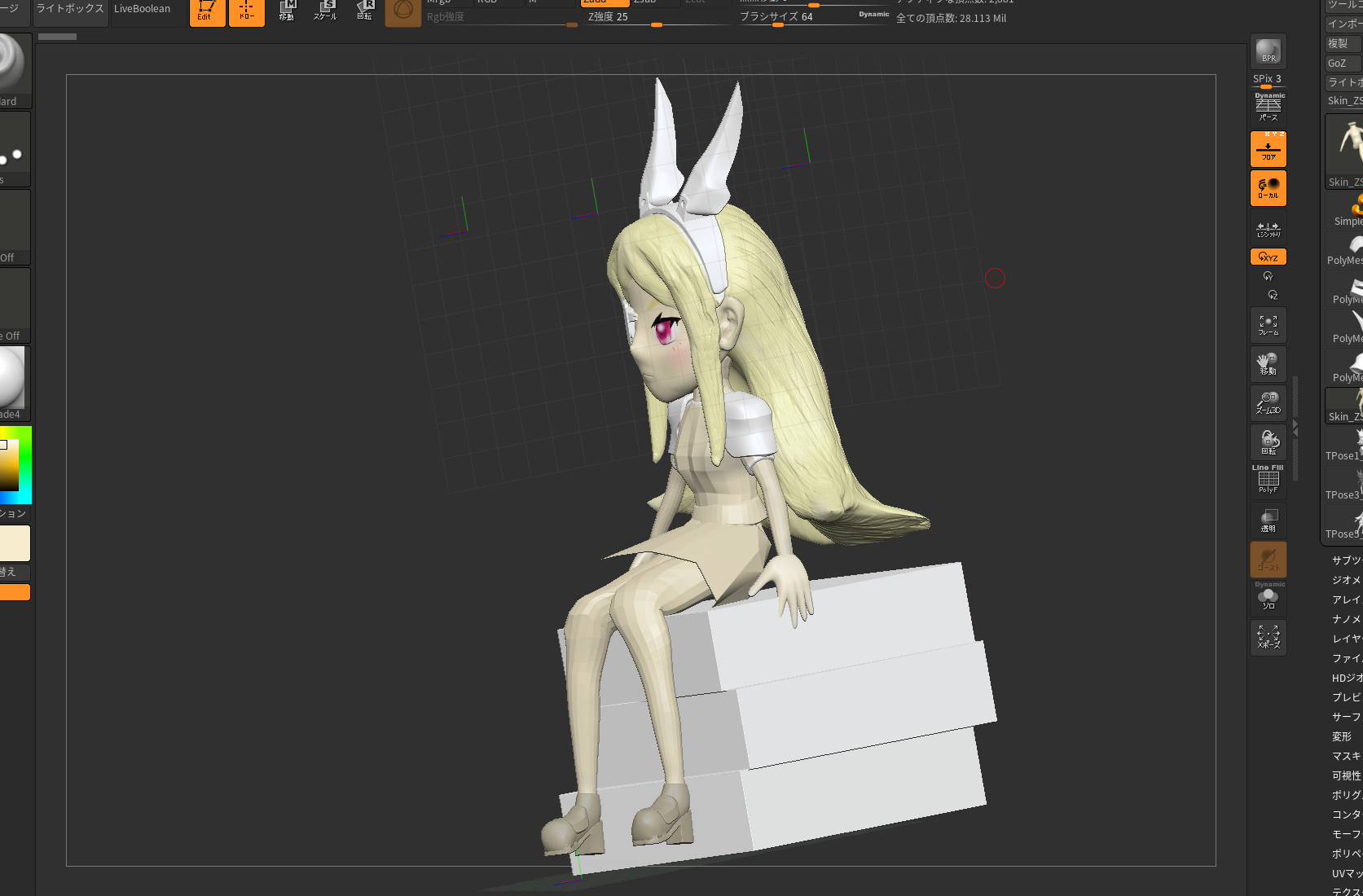Select the TPose3 tool thumbnail
Image resolution: width=1363 pixels, height=896 pixels.
[x=1344, y=484]
